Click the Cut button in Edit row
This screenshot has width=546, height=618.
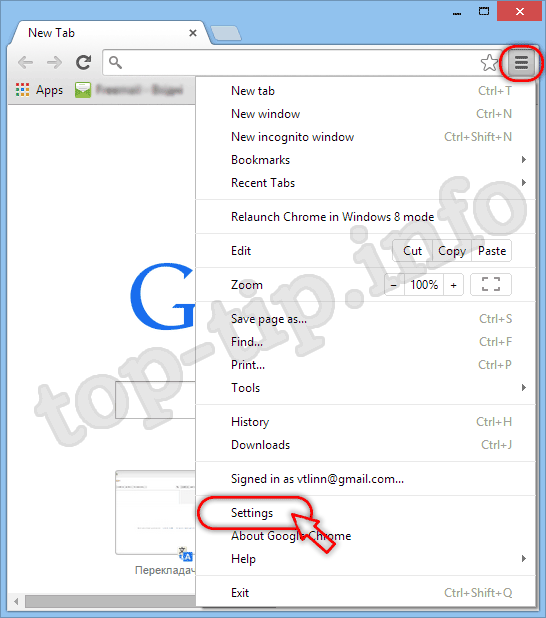click(x=412, y=251)
